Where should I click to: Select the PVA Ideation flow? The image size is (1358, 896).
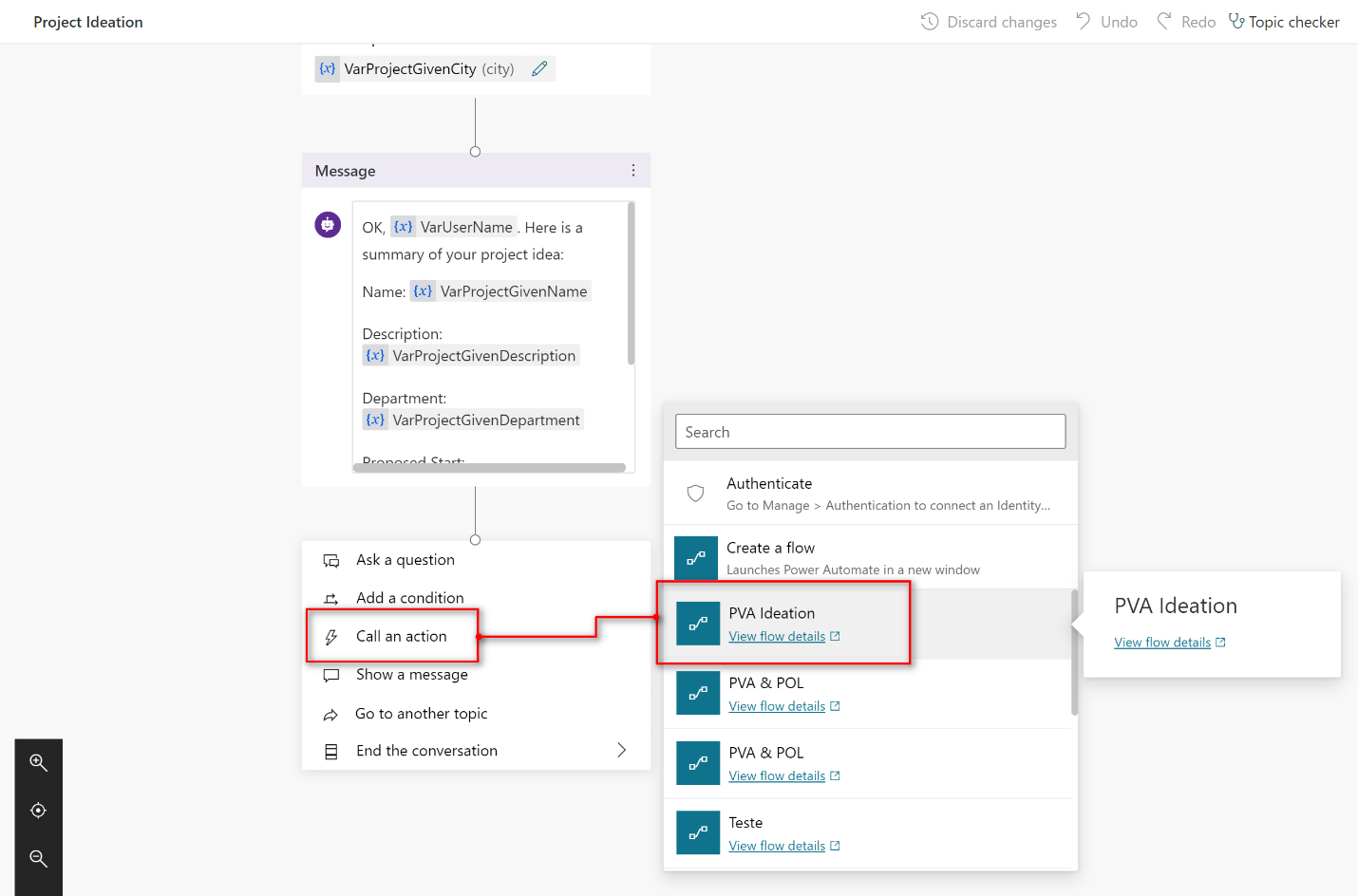click(x=867, y=624)
